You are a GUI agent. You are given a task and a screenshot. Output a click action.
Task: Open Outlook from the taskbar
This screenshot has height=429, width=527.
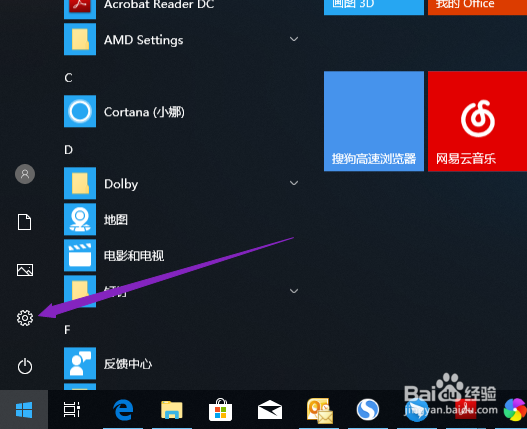(319, 410)
